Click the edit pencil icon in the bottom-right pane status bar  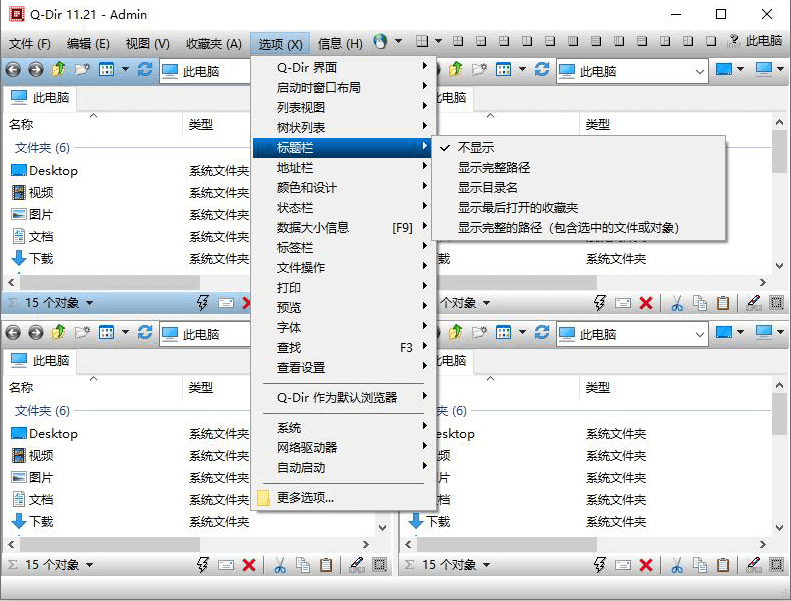pyautogui.click(x=753, y=565)
